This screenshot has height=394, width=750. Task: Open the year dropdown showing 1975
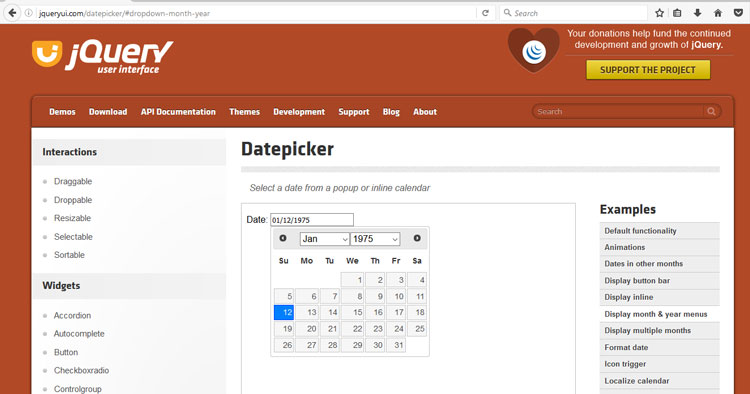[375, 239]
